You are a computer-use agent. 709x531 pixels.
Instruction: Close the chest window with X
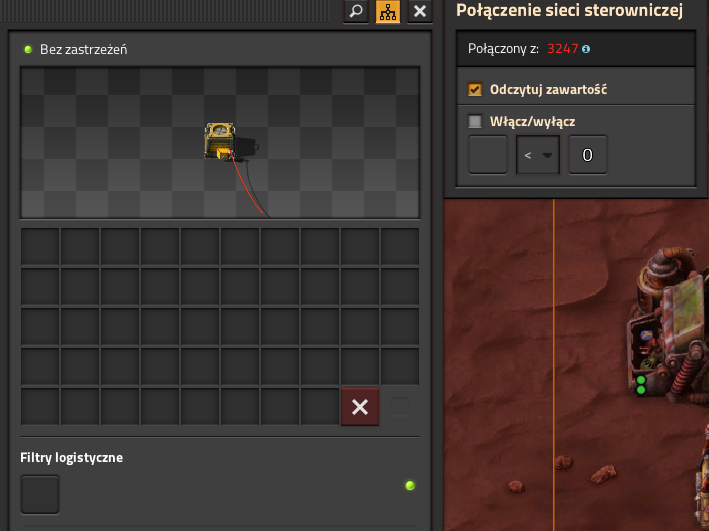pos(420,11)
